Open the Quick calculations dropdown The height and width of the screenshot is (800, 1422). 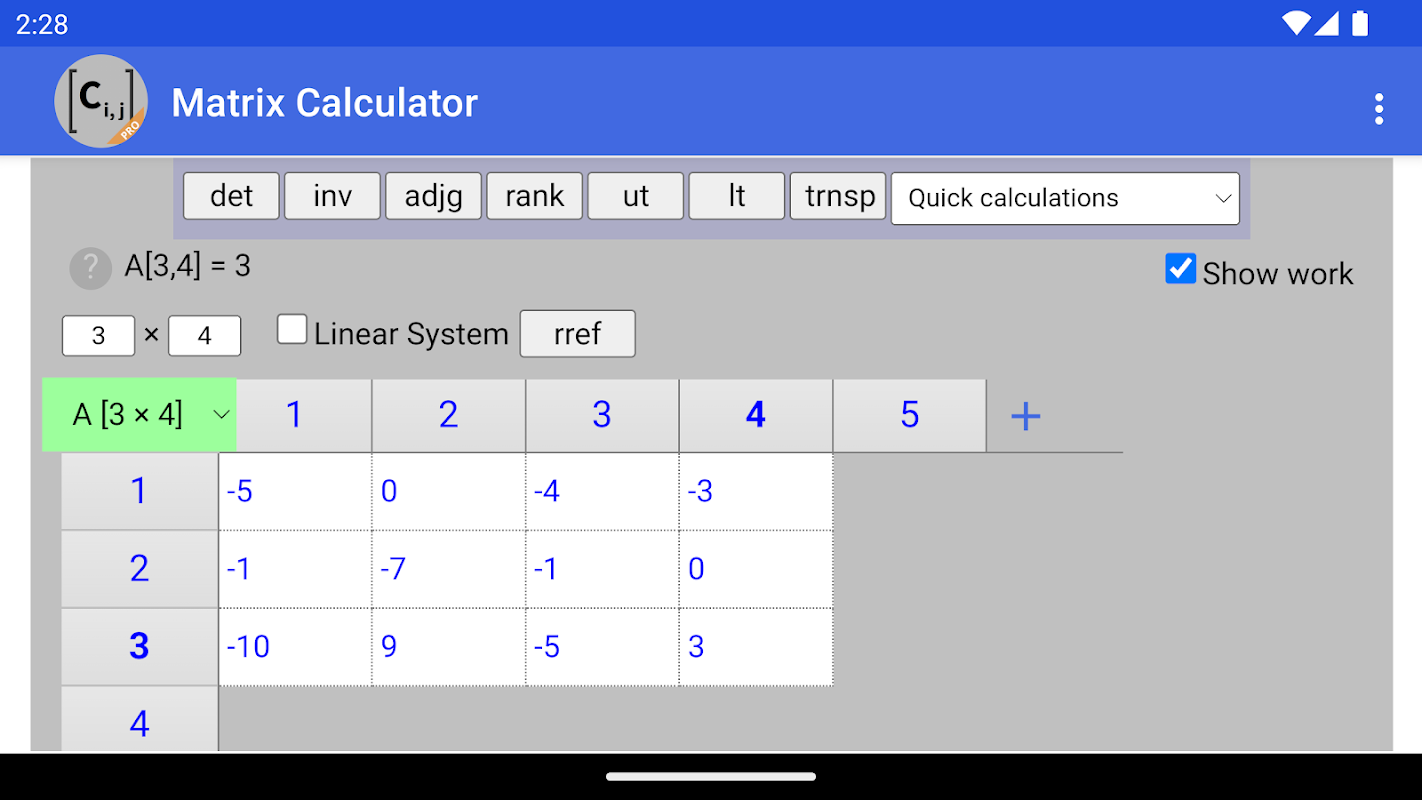pyautogui.click(x=1065, y=198)
